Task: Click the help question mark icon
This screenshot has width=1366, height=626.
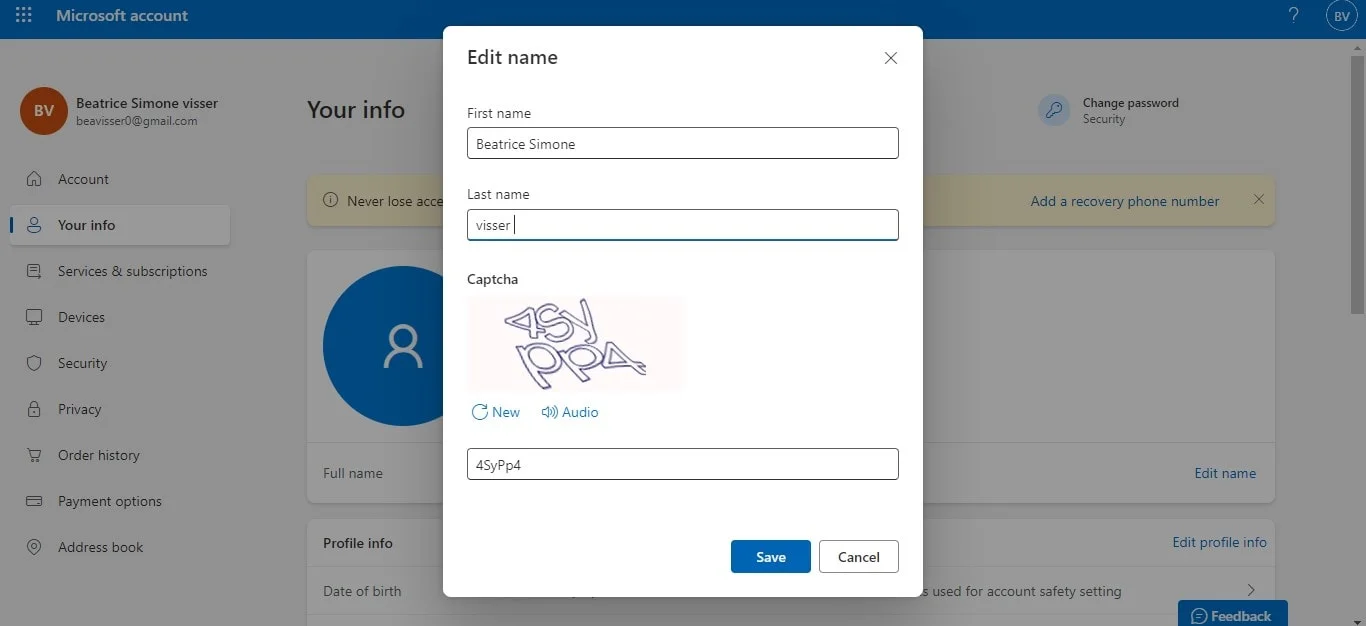Action: pos(1293,16)
